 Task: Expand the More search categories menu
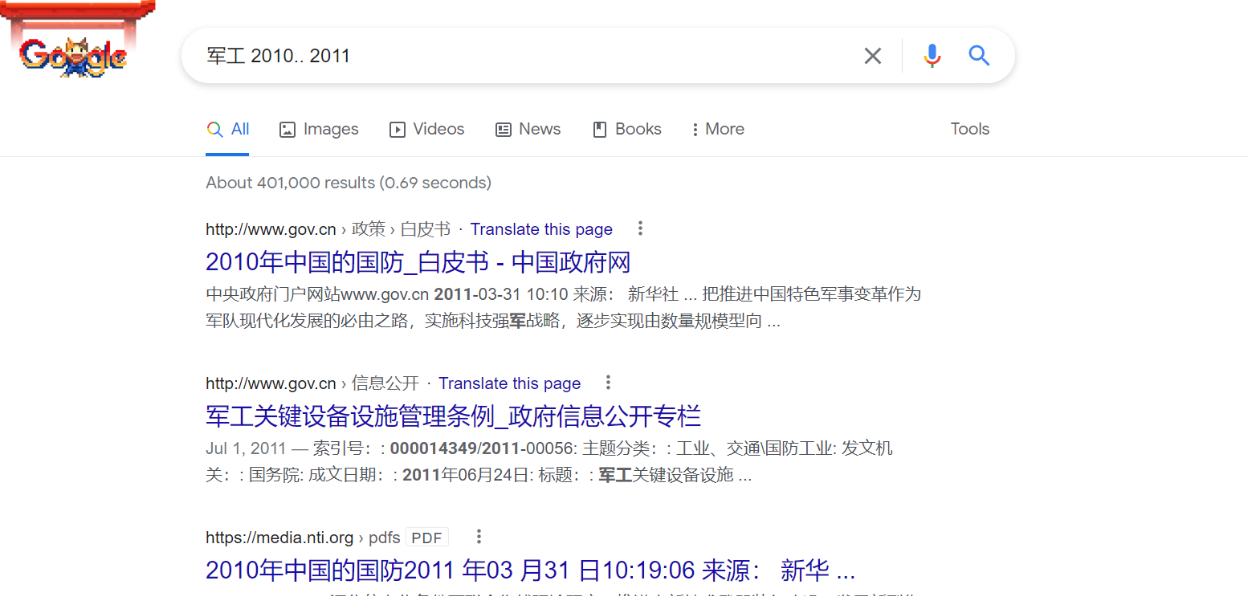coord(717,129)
